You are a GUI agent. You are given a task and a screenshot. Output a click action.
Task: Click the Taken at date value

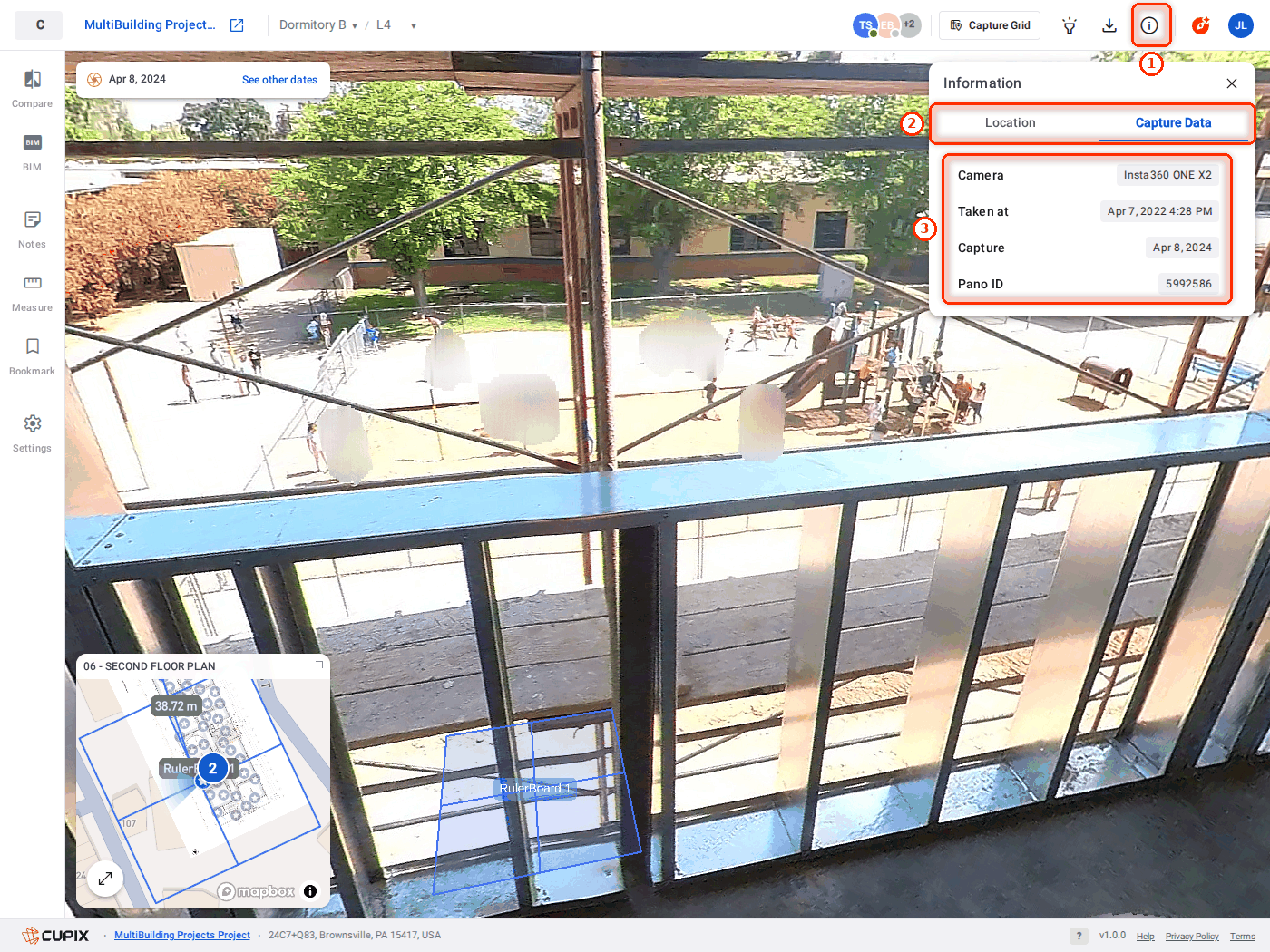point(1159,211)
